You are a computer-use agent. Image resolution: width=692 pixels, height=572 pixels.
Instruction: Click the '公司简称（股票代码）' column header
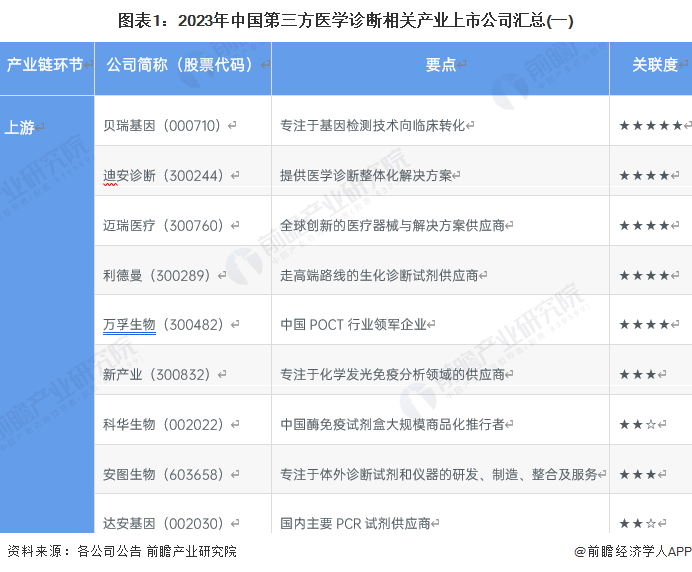182,65
